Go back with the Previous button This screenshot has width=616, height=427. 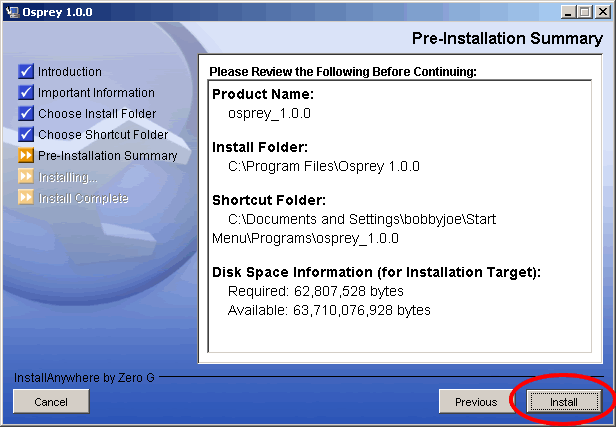pyautogui.click(x=476, y=402)
